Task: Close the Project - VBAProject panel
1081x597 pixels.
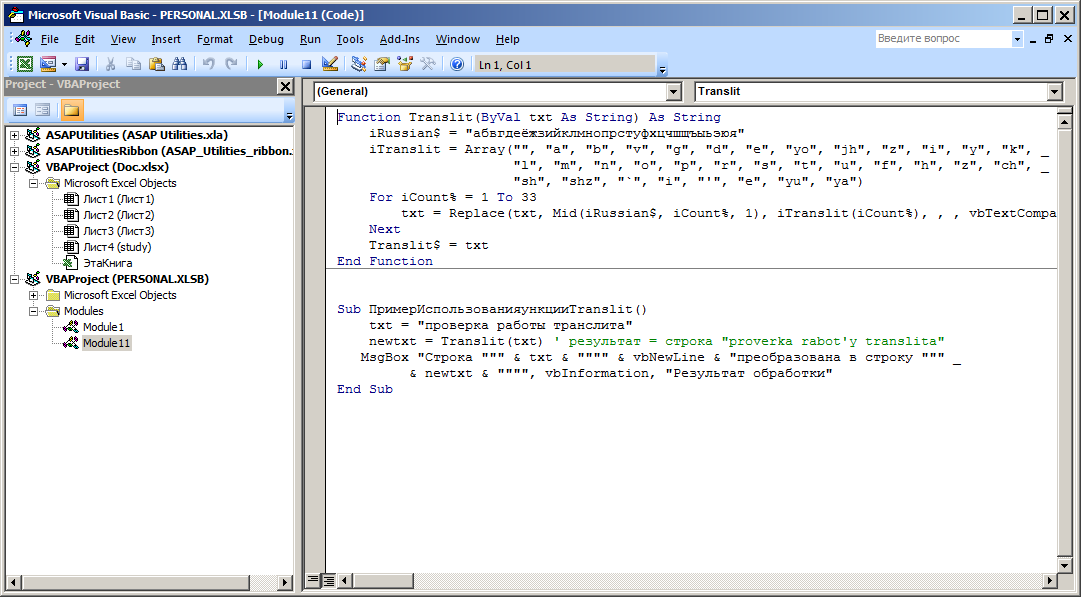Action: (285, 85)
